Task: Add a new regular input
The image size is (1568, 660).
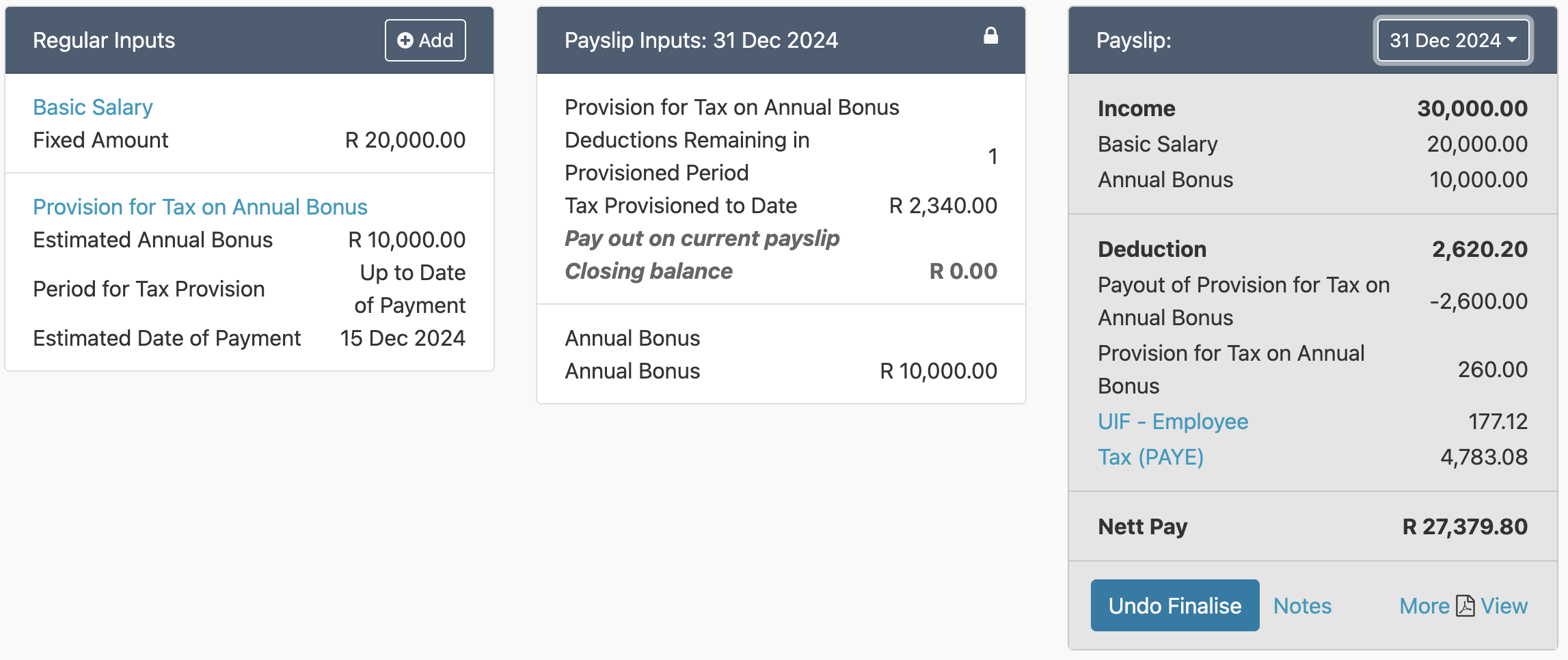Action: point(425,40)
